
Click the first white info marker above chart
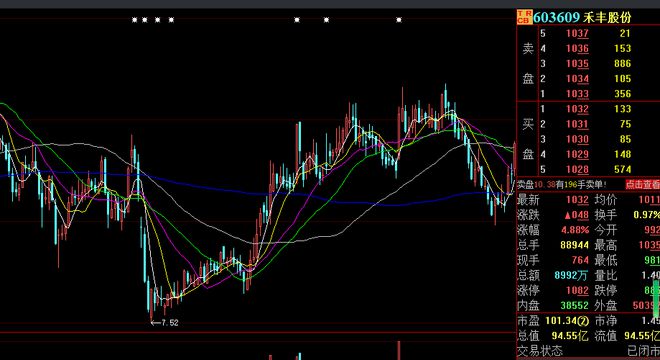135,20
